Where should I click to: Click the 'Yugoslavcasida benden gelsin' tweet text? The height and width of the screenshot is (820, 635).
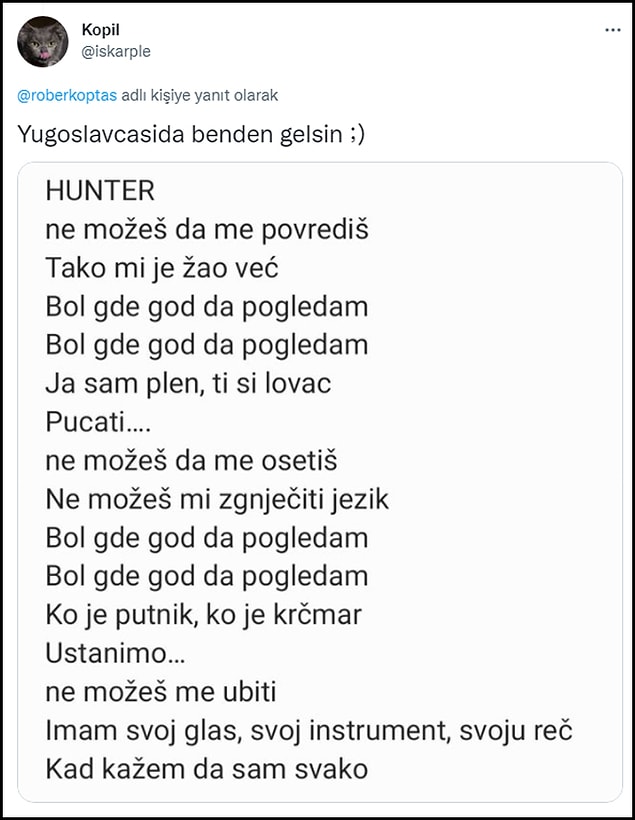[191, 134]
